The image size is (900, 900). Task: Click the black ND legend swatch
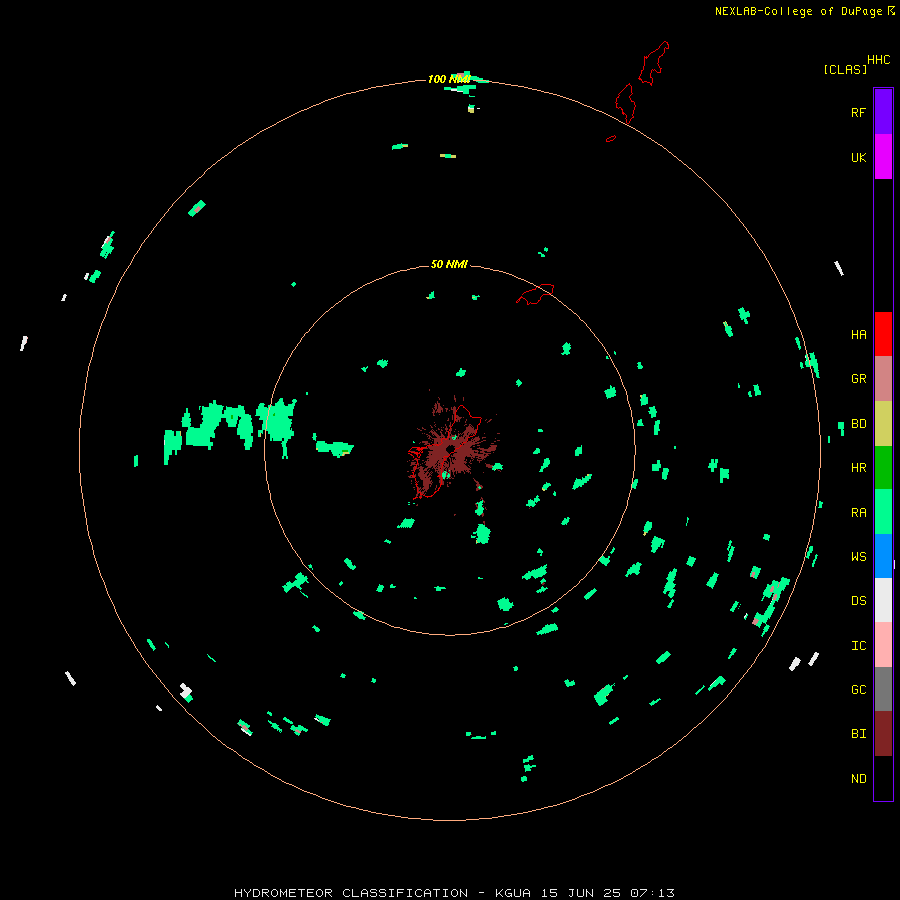[883, 778]
